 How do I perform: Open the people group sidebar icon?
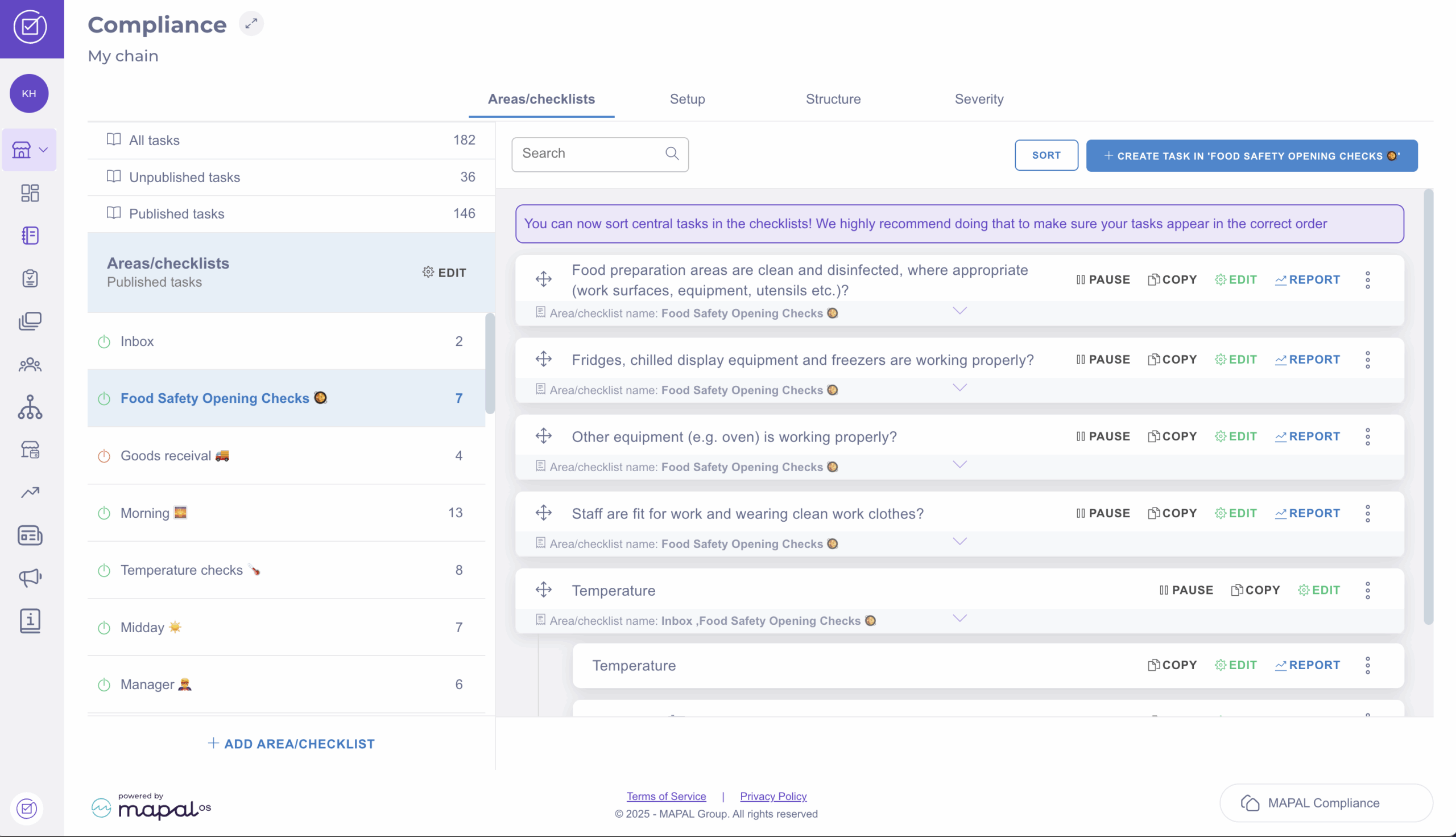tap(30, 365)
